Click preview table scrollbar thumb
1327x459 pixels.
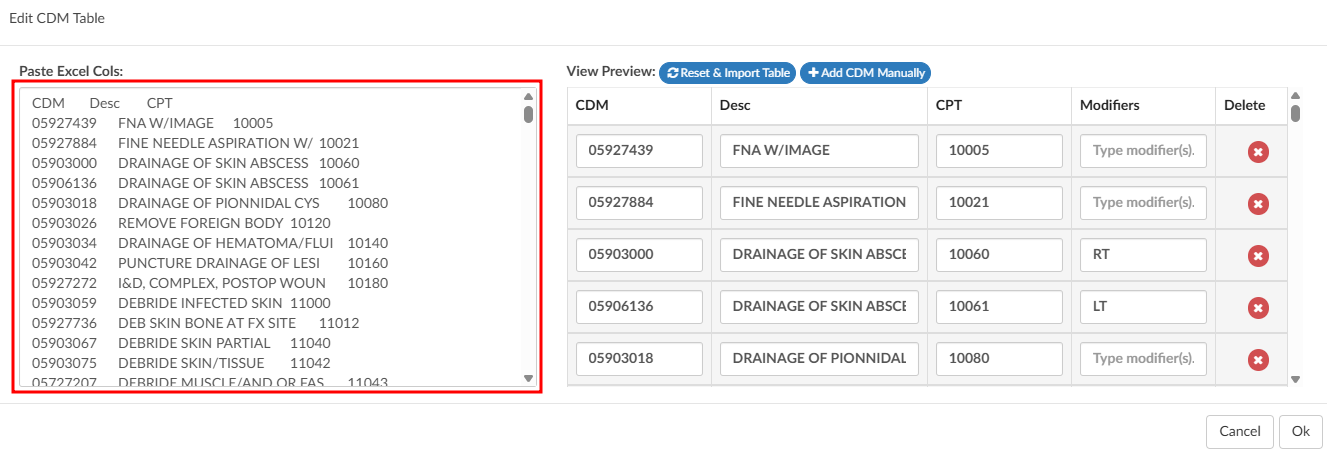click(1295, 113)
